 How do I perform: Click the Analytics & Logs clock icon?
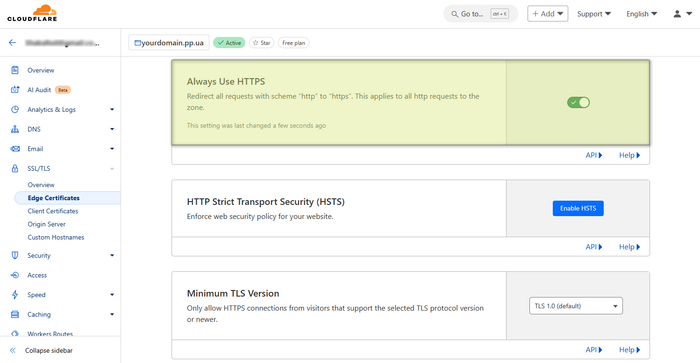pos(15,109)
